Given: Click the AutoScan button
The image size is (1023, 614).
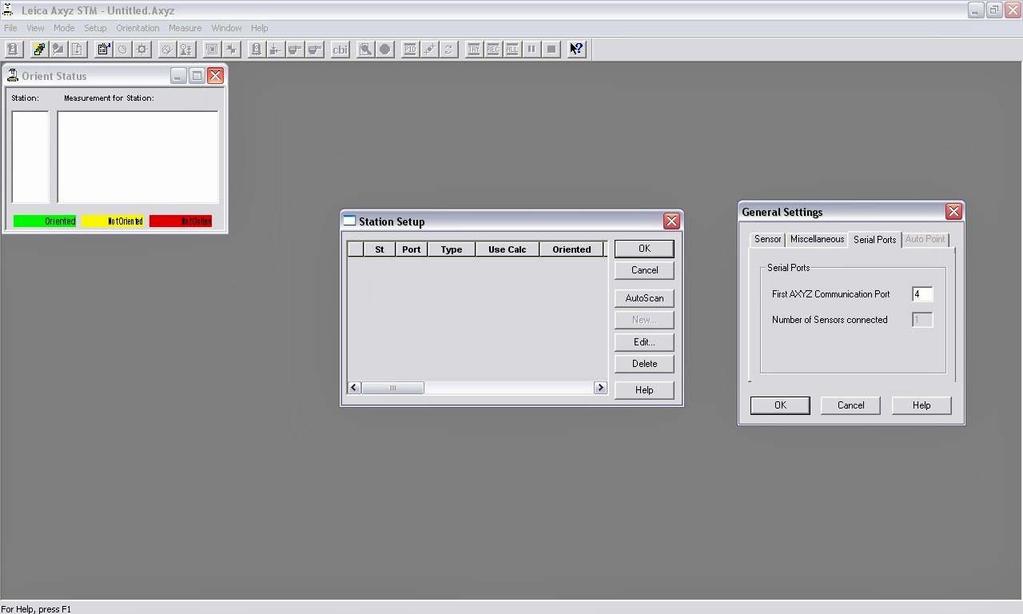Looking at the screenshot, I should (x=644, y=298).
